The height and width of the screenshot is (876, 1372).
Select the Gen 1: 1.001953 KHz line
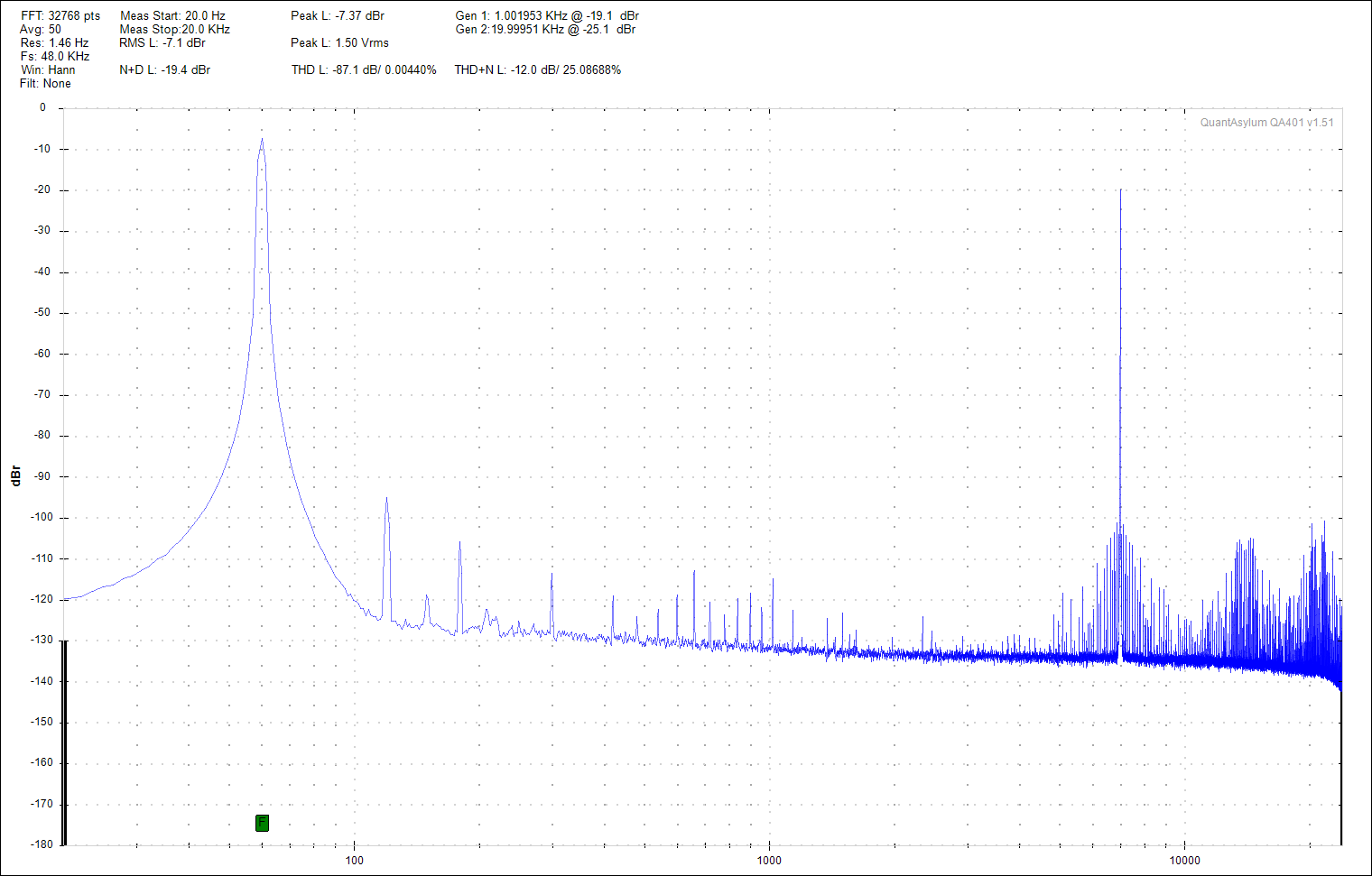547,16
